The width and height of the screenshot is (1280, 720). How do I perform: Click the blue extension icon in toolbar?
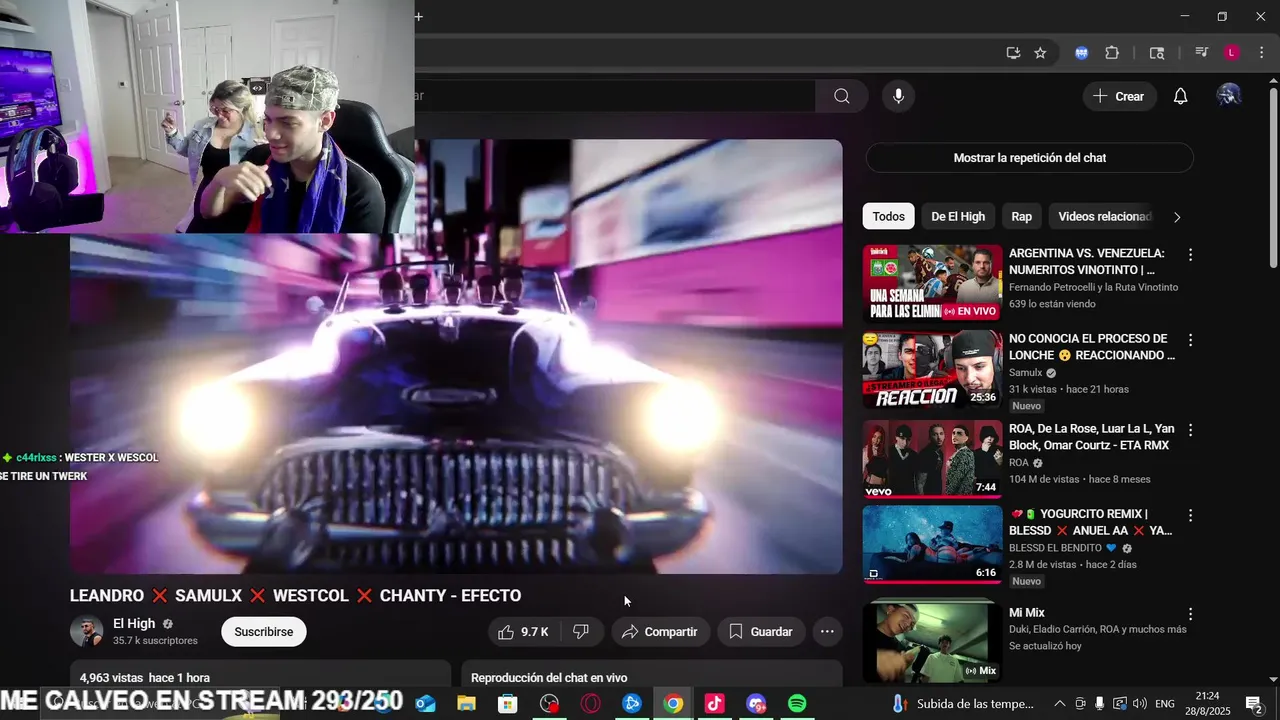point(1081,53)
